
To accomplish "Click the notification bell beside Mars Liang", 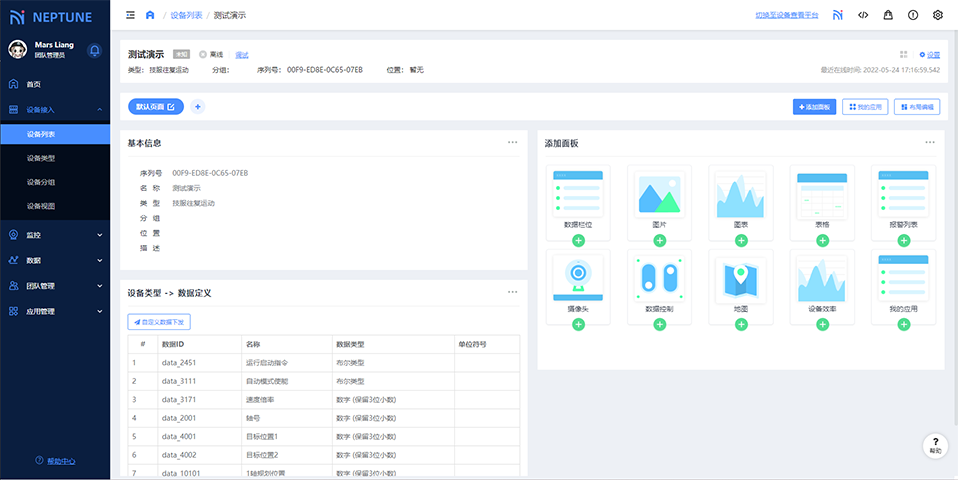I will [94, 50].
